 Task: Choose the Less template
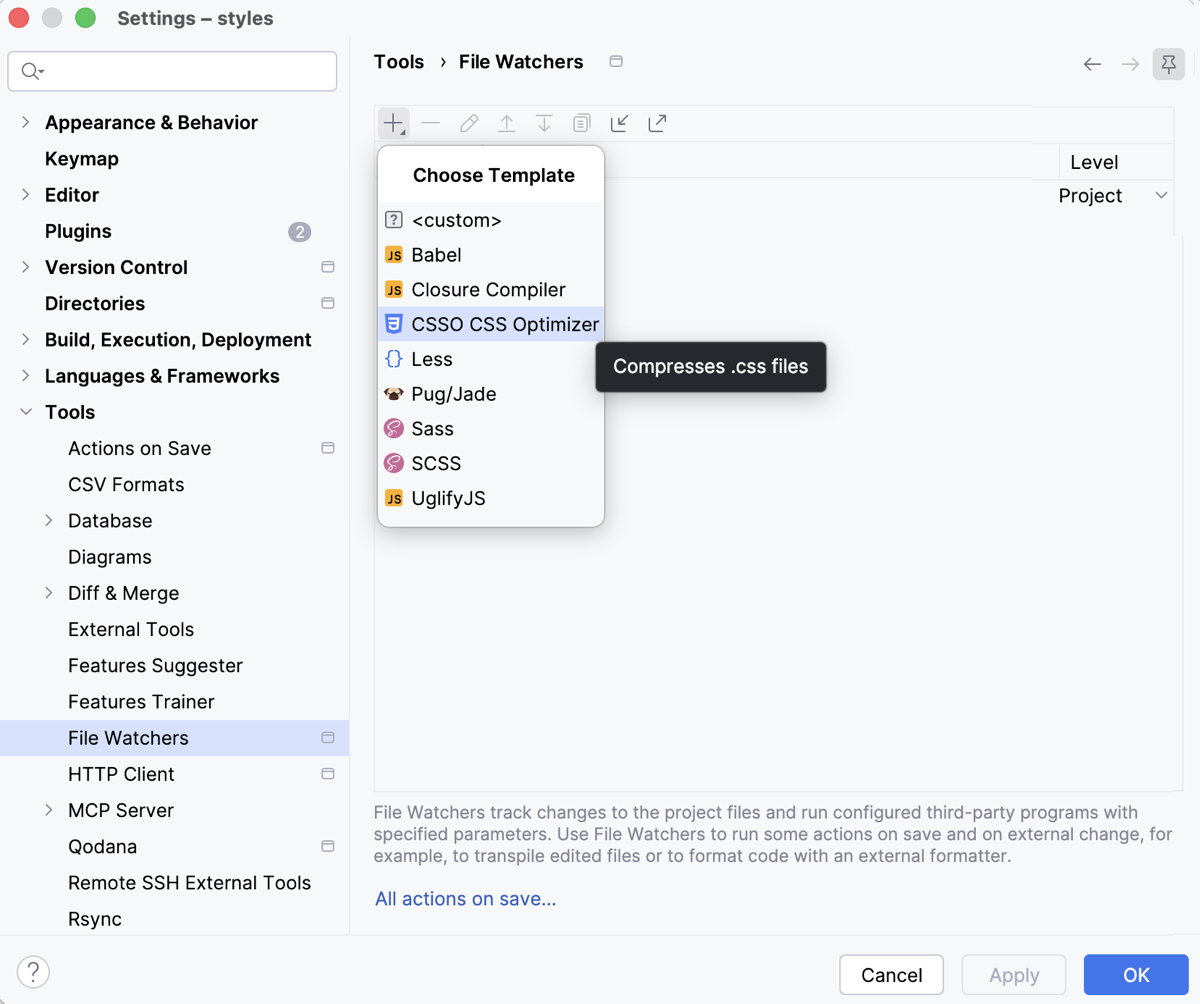[x=491, y=359]
